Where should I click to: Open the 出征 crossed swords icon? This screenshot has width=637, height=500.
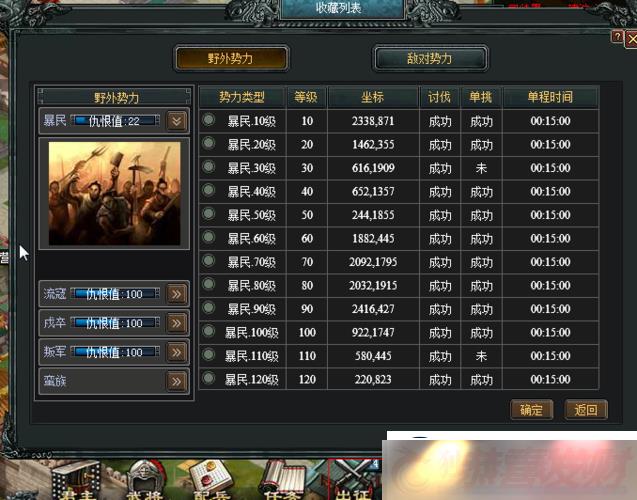pyautogui.click(x=355, y=481)
